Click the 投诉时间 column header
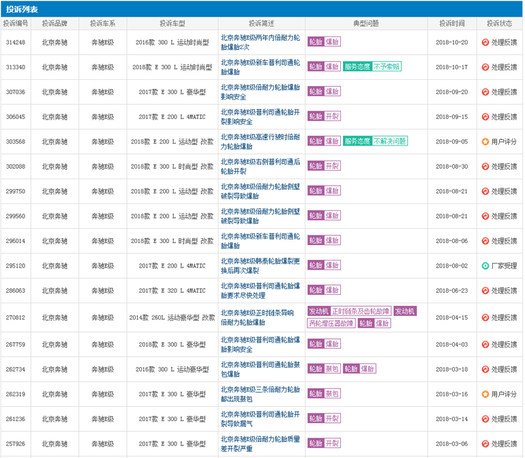This screenshot has height=458, width=525. tap(452, 23)
